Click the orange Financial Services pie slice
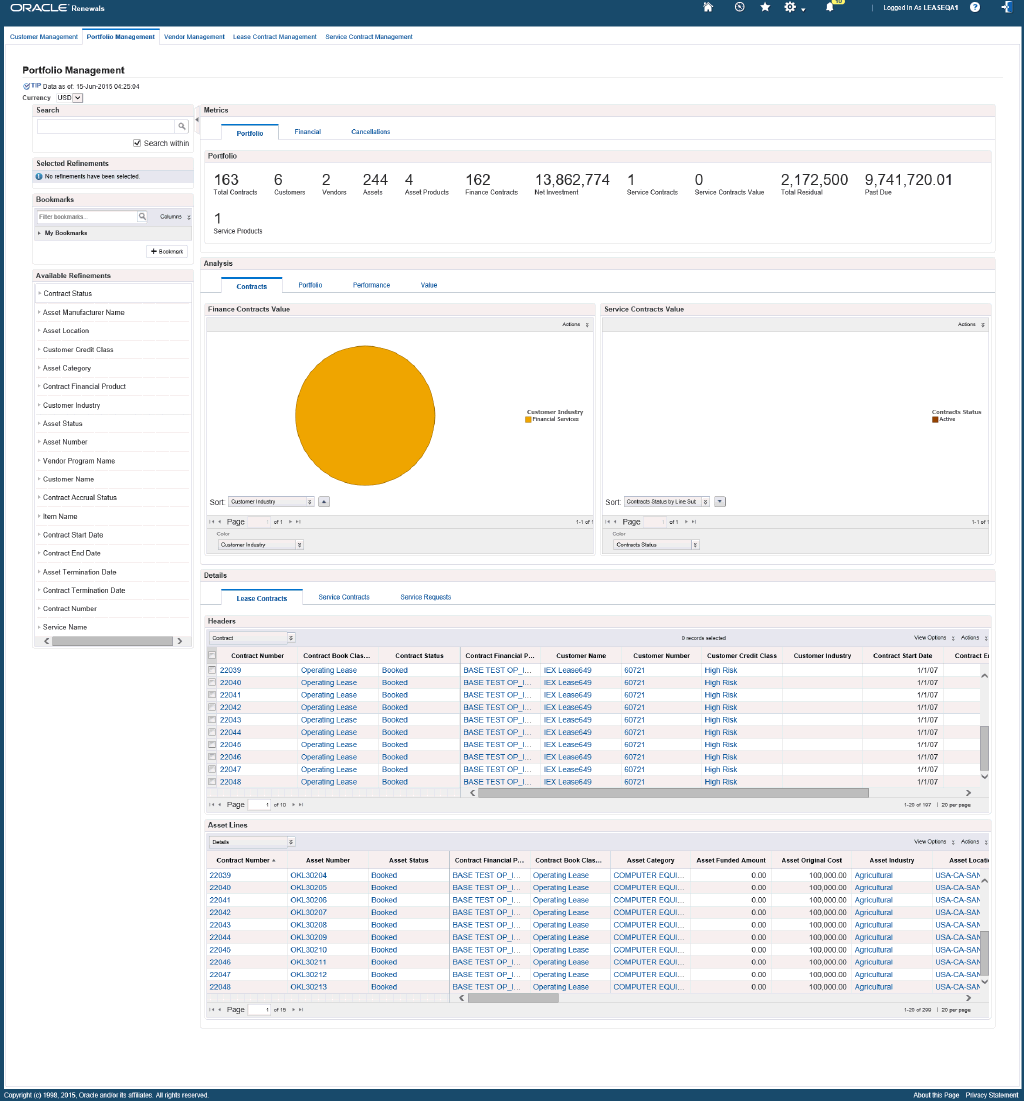The height and width of the screenshot is (1101, 1024). point(365,415)
